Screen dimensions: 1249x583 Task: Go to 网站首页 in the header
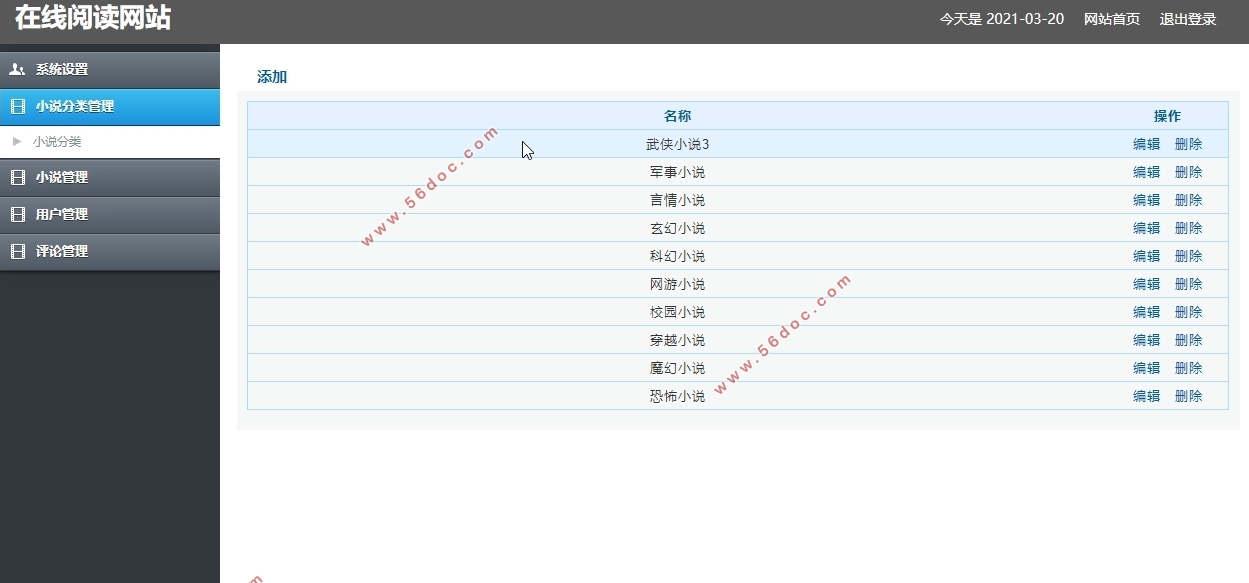[x=1112, y=19]
